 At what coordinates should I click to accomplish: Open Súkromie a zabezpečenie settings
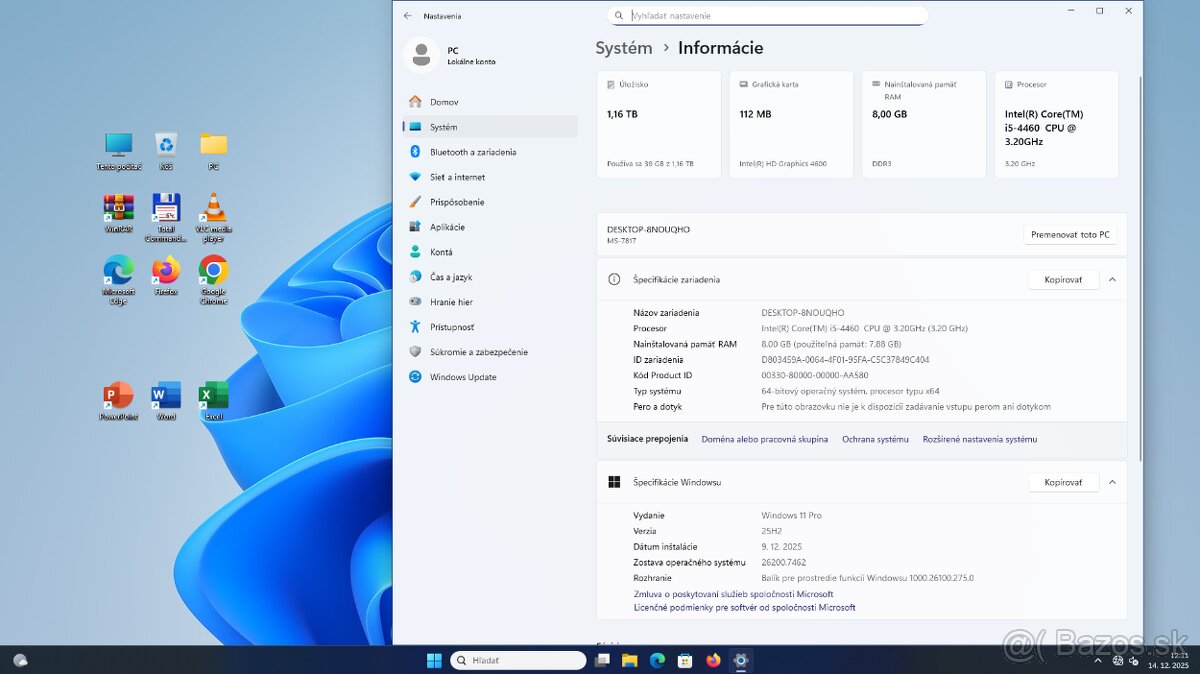(477, 352)
